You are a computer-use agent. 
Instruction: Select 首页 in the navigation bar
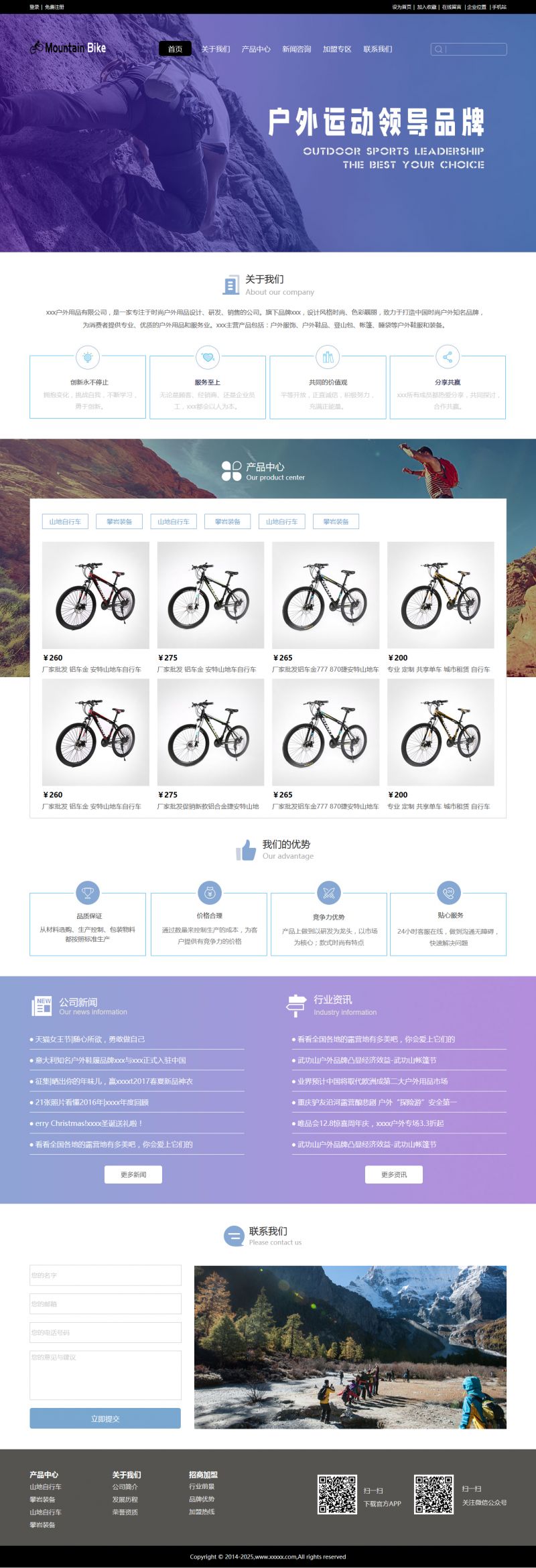175,49
